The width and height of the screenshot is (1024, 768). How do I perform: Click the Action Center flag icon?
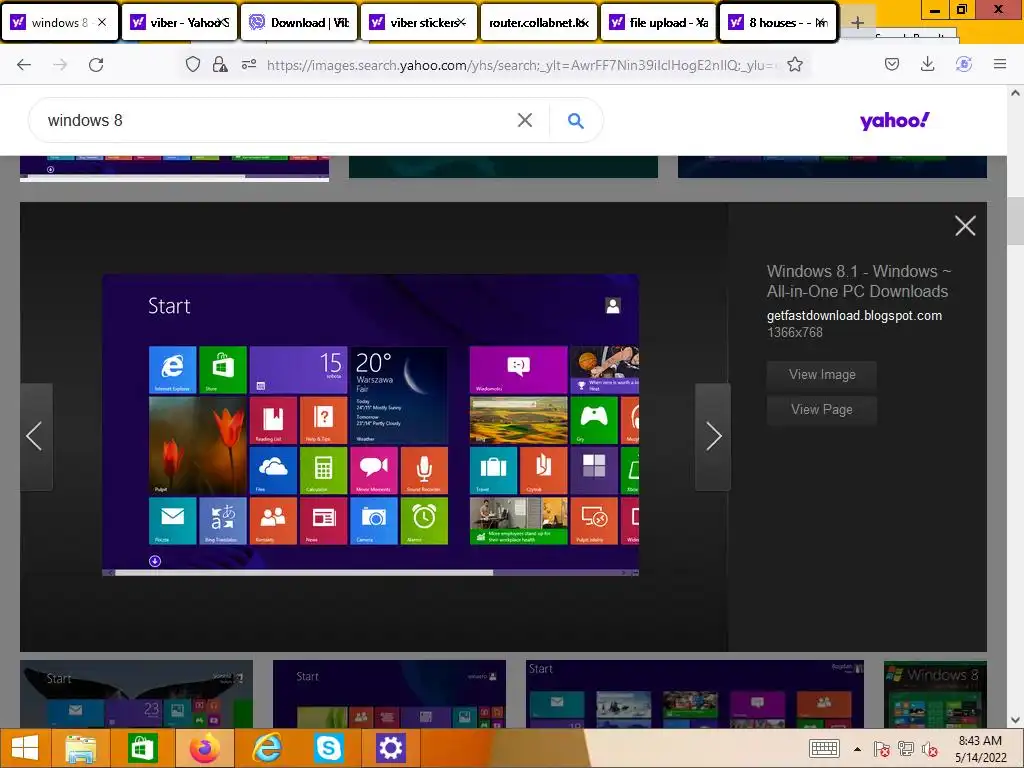[x=881, y=749]
